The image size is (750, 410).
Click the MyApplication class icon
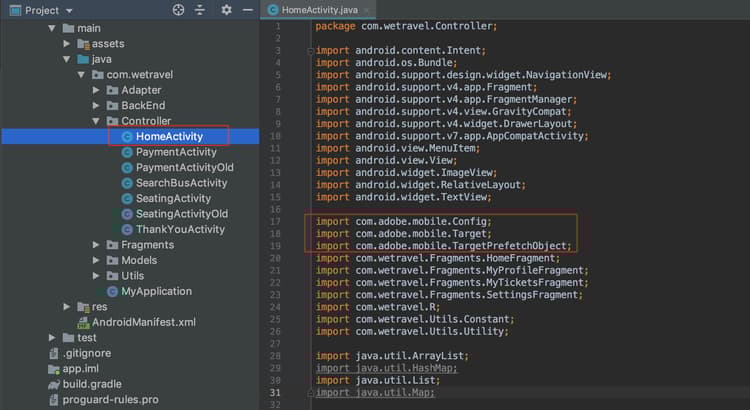(x=112, y=291)
